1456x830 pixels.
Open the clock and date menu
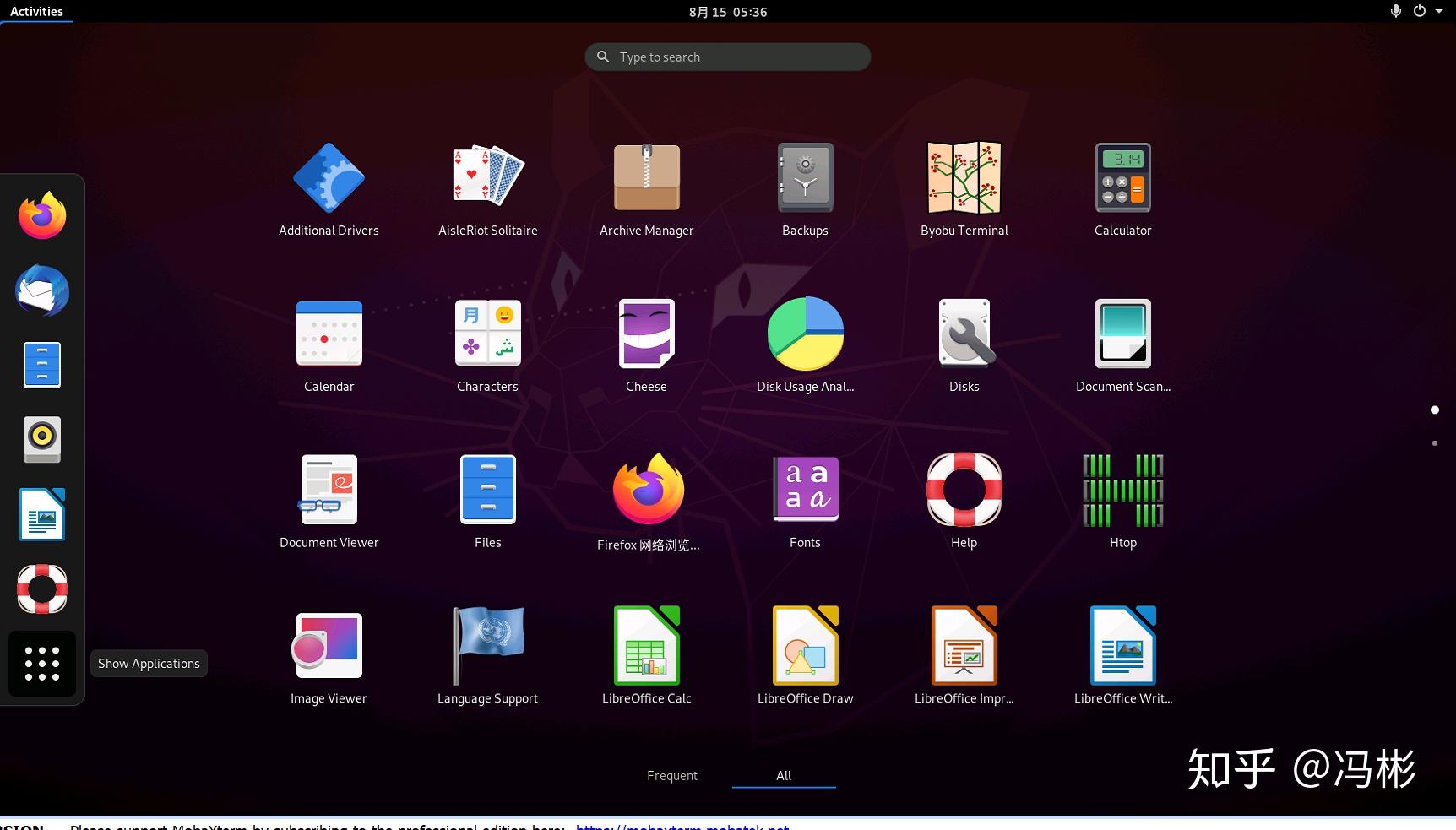pyautogui.click(x=728, y=12)
